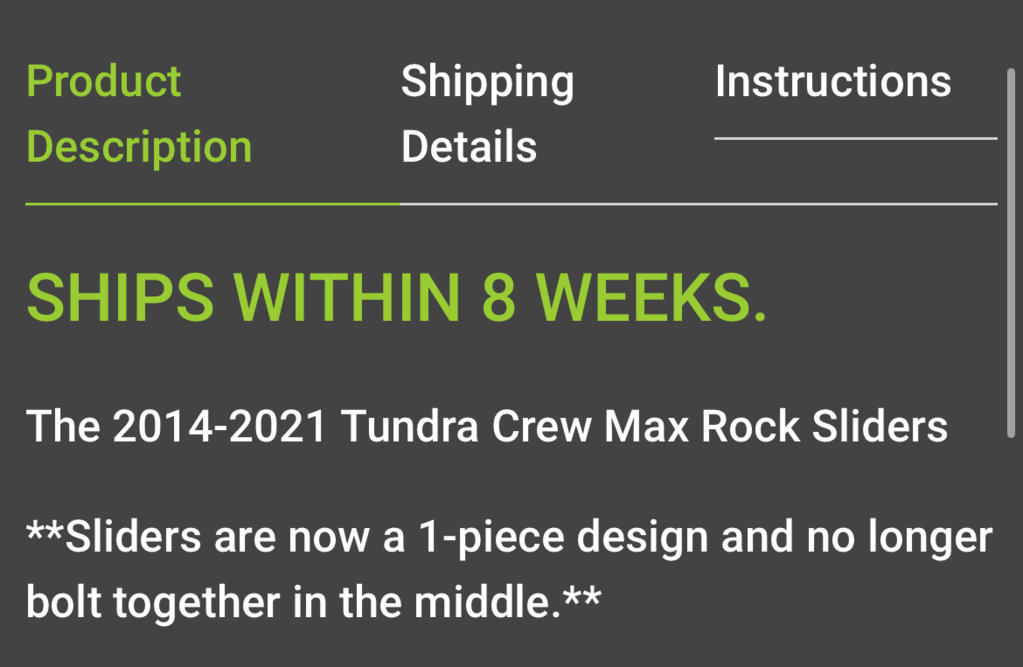This screenshot has width=1023, height=667.
Task: Click the word Tundra in the description
Action: tap(410, 427)
